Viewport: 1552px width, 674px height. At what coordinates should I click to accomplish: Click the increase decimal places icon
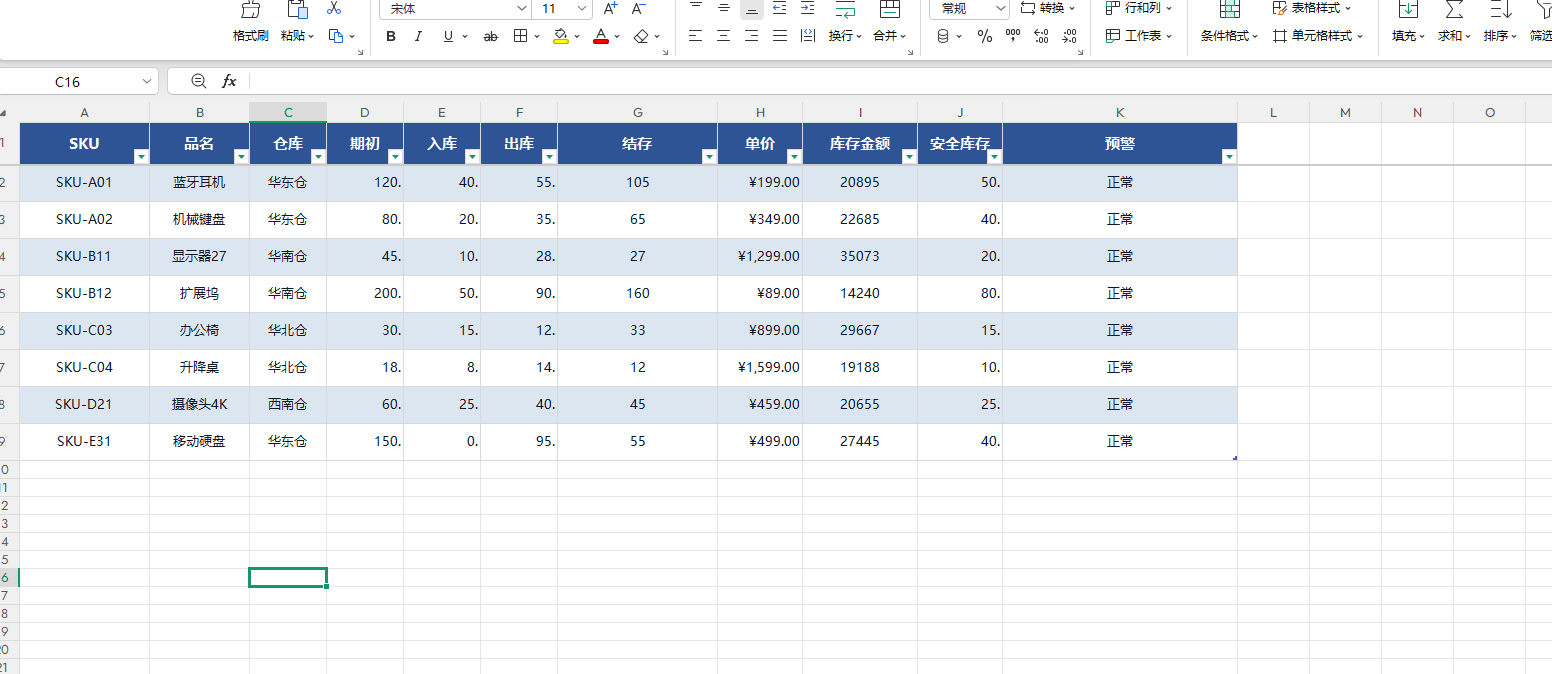(x=1041, y=36)
